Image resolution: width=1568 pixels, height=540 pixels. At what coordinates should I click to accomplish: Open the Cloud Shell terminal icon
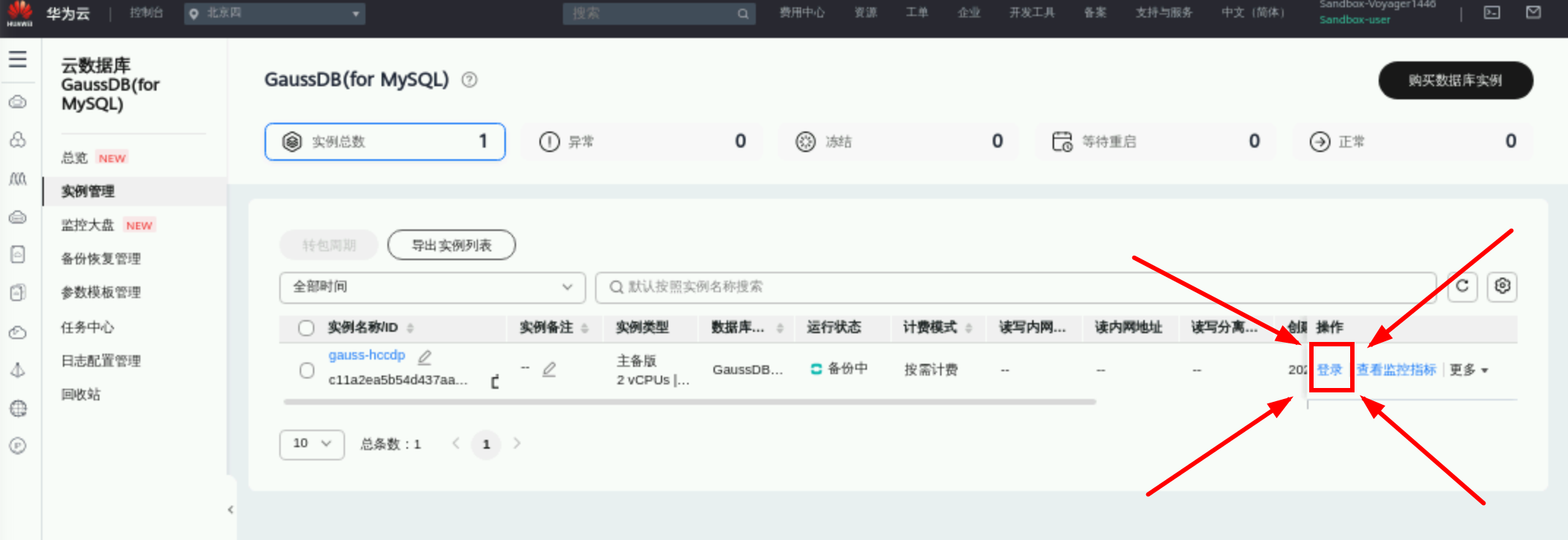pos(1492,12)
